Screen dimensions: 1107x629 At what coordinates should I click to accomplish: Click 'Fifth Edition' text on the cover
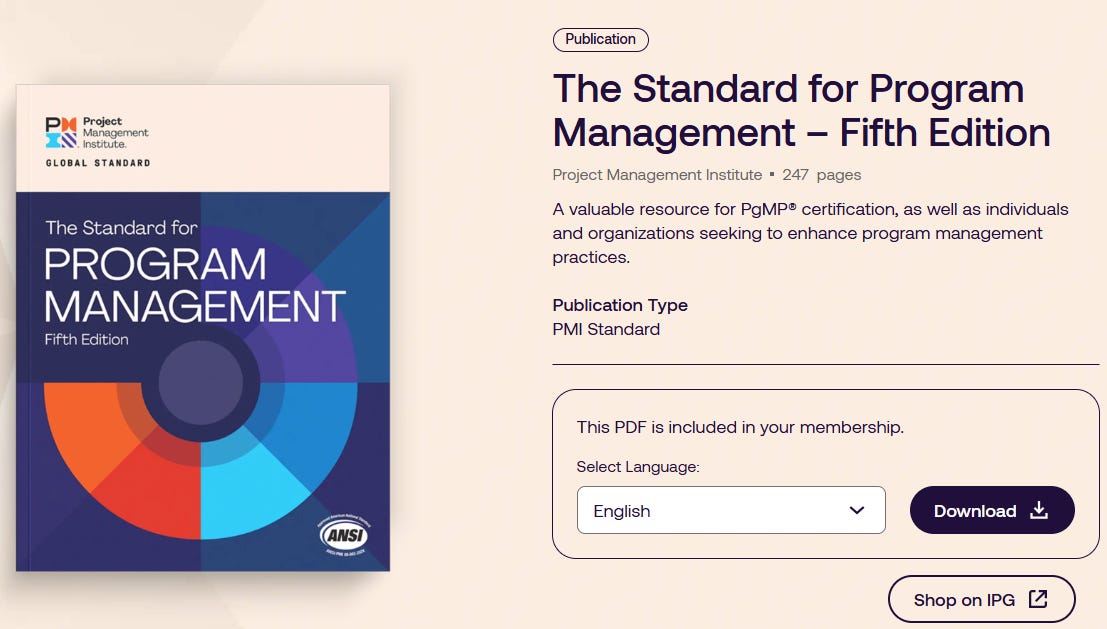pos(87,340)
